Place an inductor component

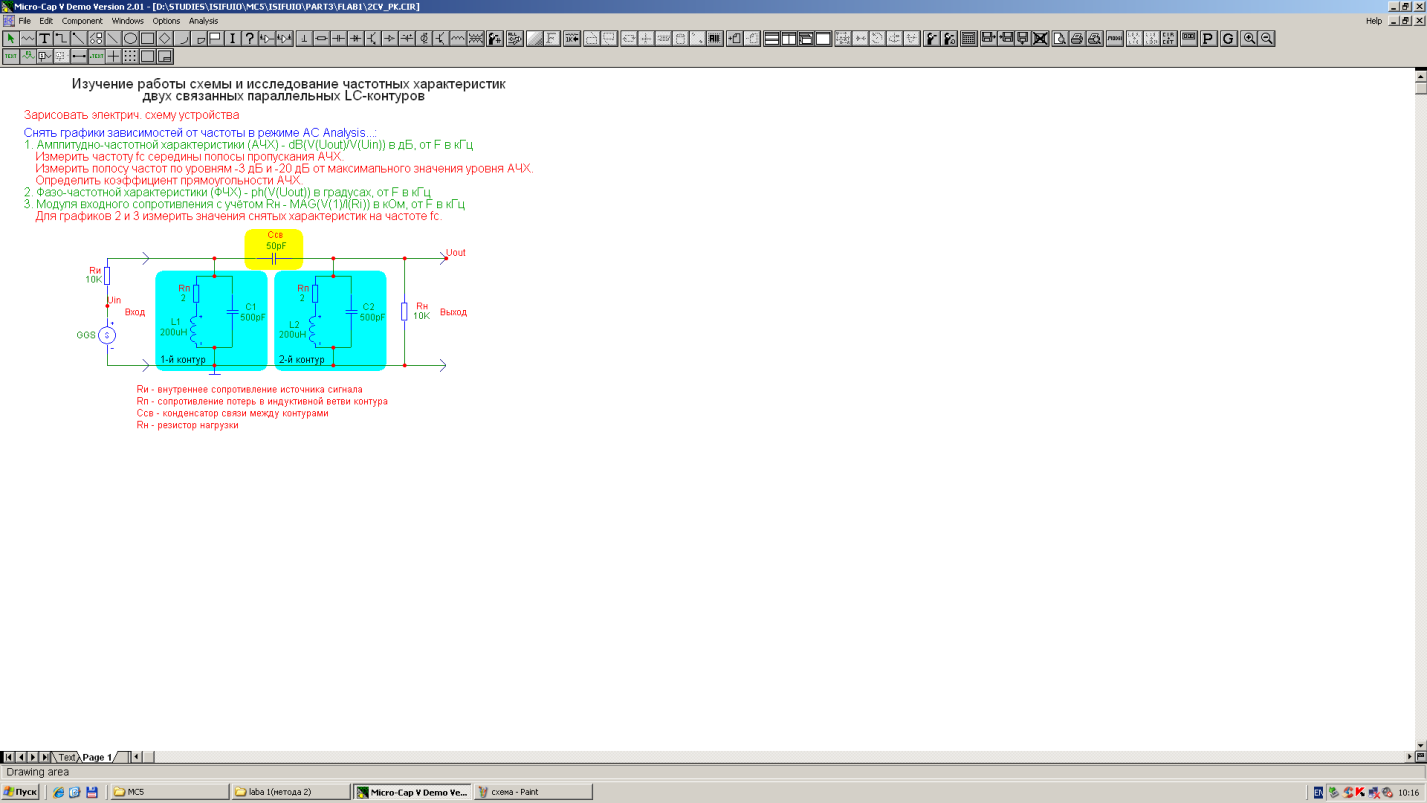(x=457, y=39)
